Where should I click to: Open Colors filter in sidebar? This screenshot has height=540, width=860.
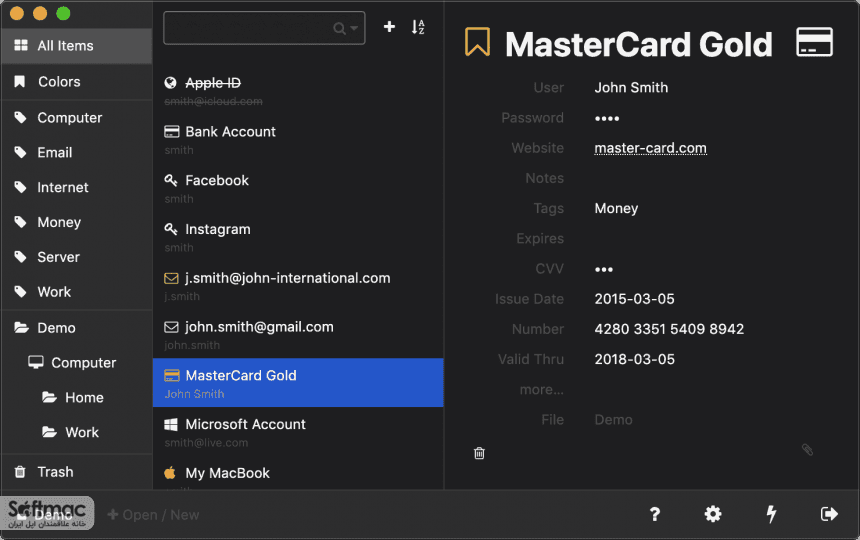(77, 82)
